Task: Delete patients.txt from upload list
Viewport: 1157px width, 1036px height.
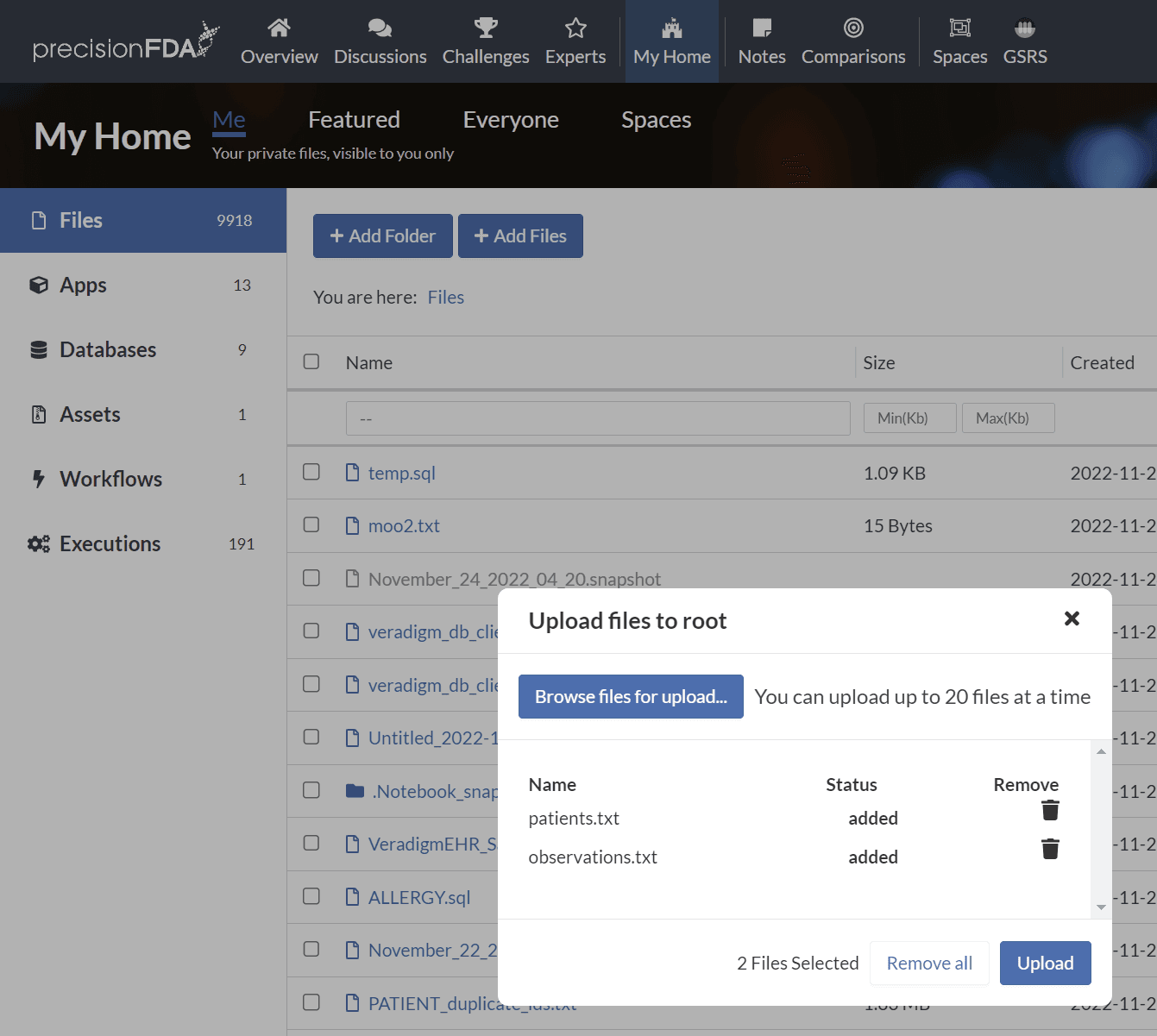Action: point(1050,811)
